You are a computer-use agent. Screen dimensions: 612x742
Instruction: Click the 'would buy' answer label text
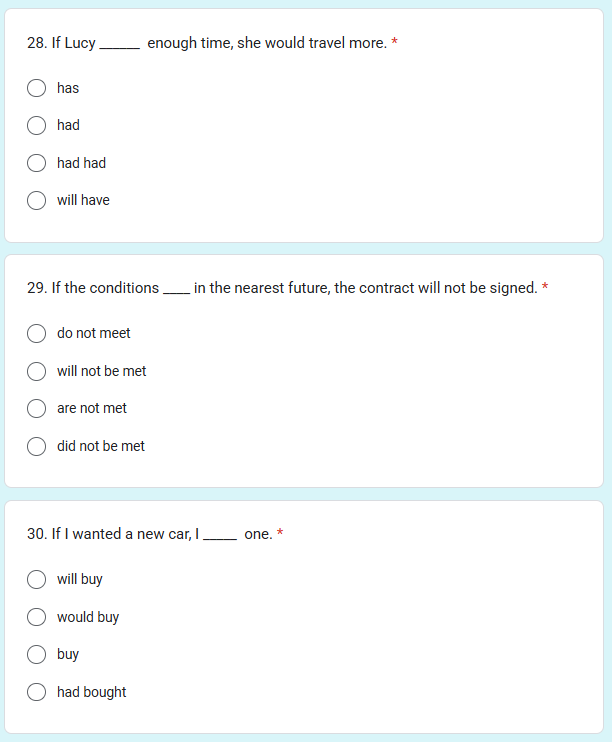tap(88, 617)
